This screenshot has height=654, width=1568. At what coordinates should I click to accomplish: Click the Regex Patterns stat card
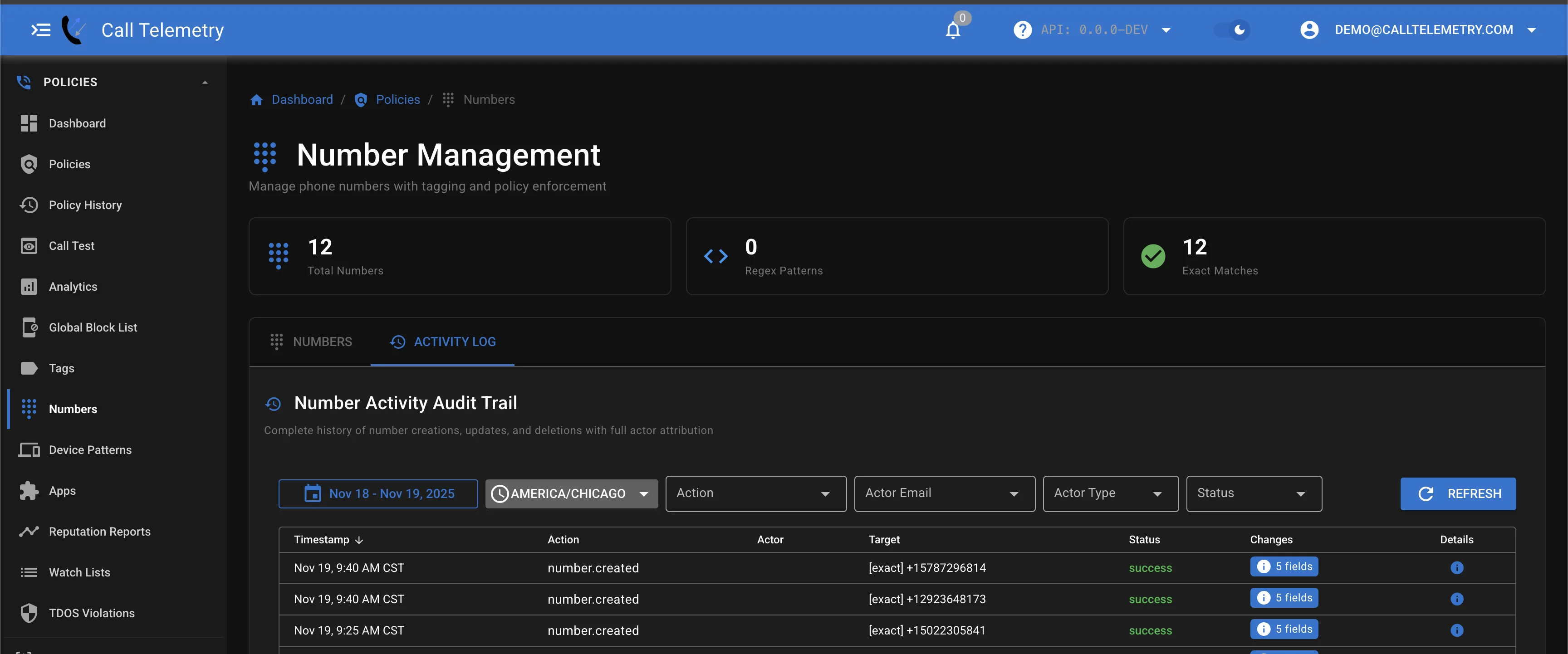pos(897,256)
